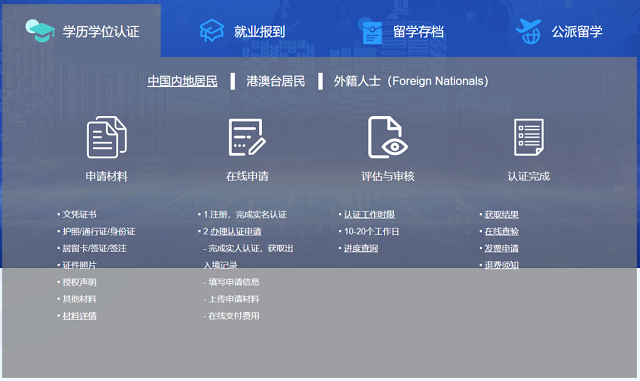Screen dimensions: 640x381
Task: Click the 公派留学 airplane globe icon
Action: pos(529,31)
